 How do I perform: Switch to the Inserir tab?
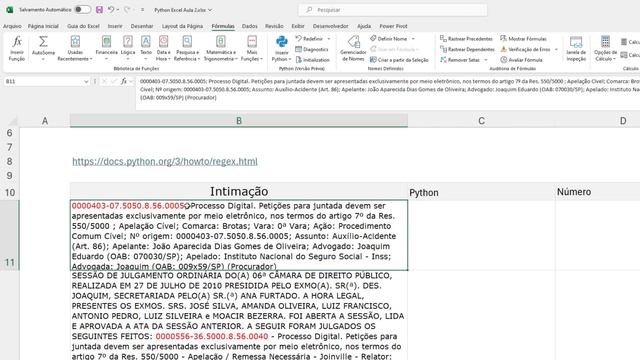(115, 26)
